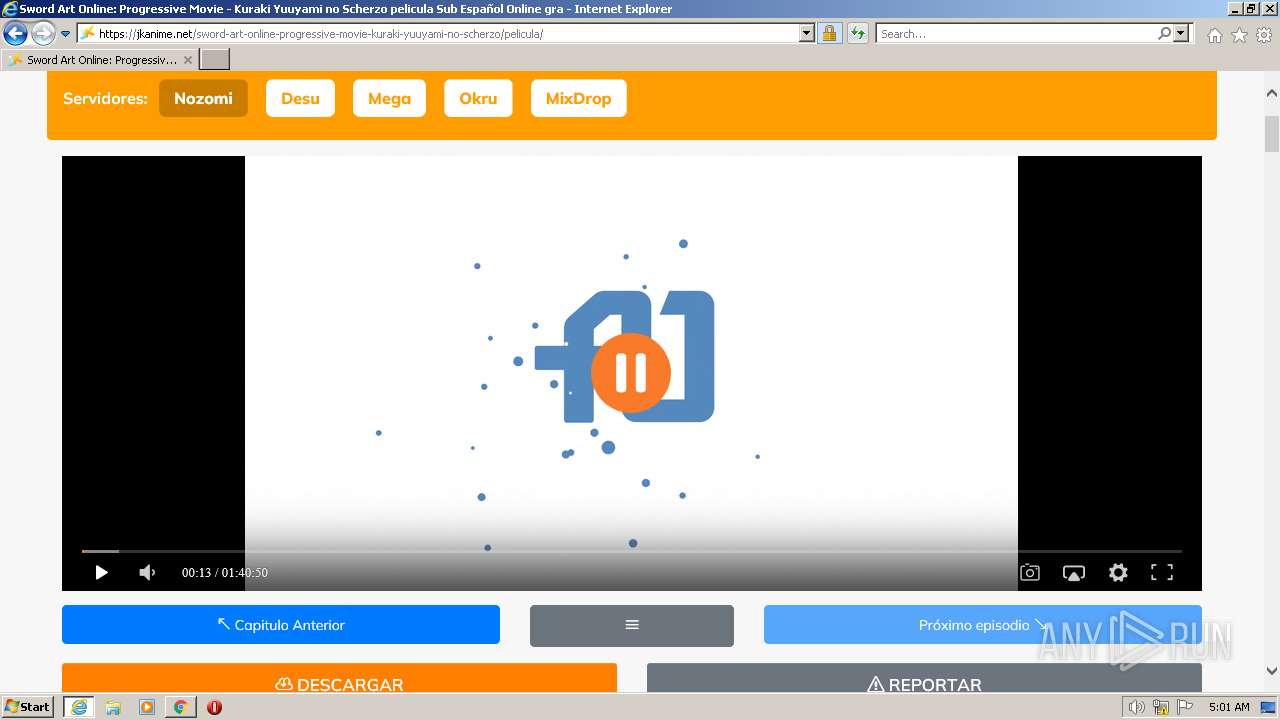Select the Sword Art Online browser tab
Image resolution: width=1280 pixels, height=720 pixels.
[x=100, y=60]
